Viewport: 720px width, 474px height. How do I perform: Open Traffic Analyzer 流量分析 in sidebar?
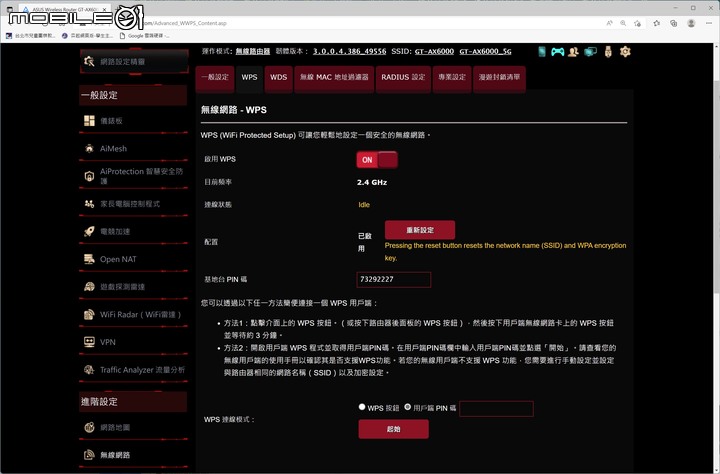134,369
